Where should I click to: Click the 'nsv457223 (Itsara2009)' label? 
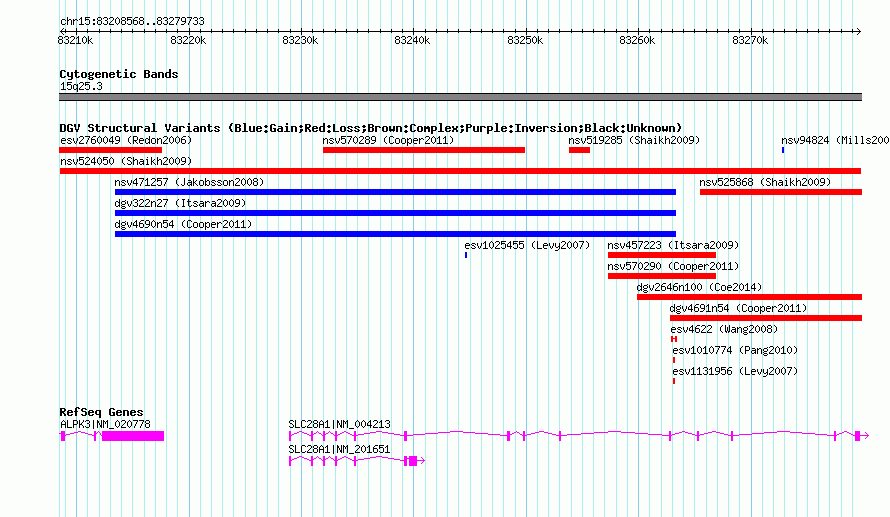(673, 245)
